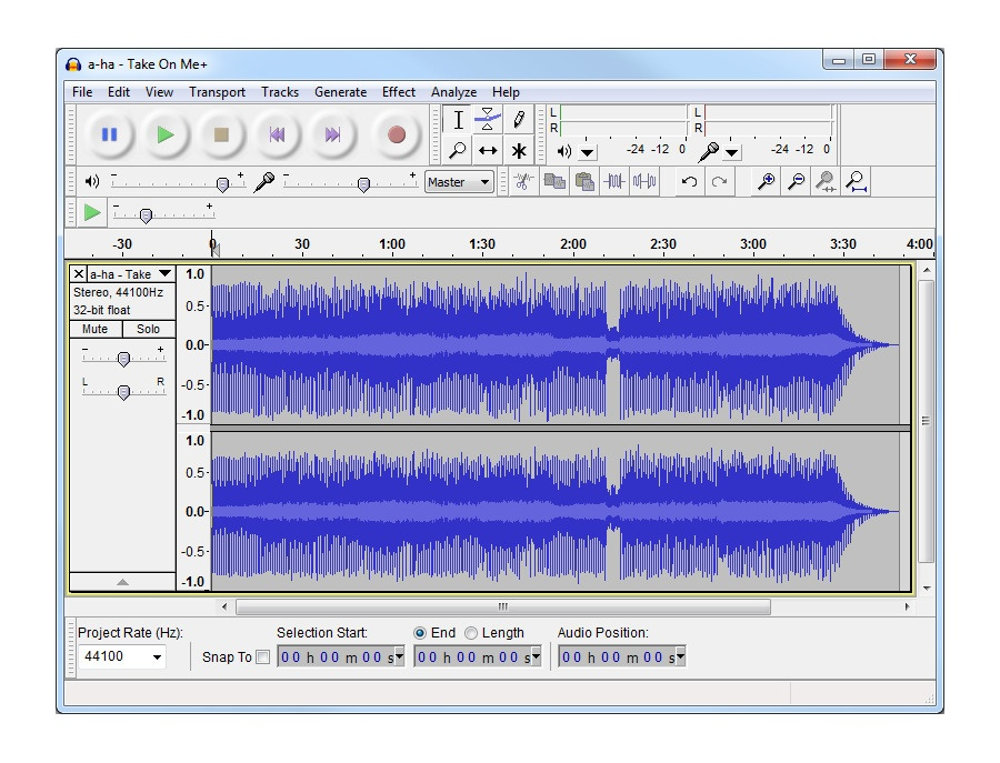Image resolution: width=1000 pixels, height=763 pixels.
Task: Click the Fit Project zoom icon
Action: tap(856, 181)
